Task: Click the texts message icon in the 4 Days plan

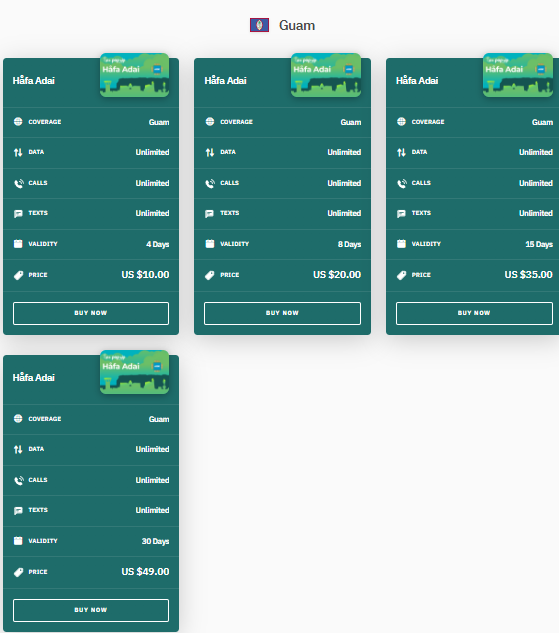Action: tap(18, 214)
